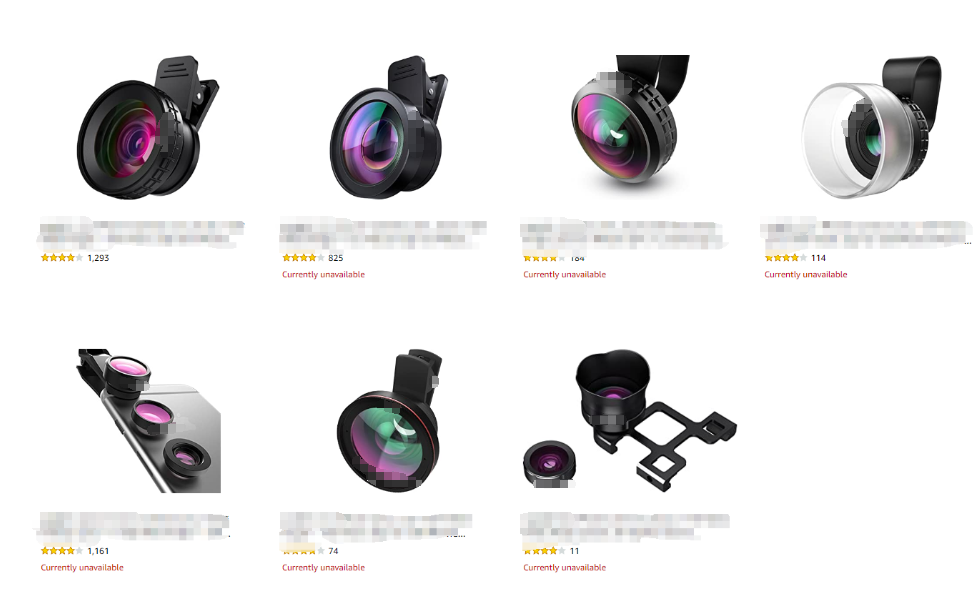Click the star rating beside 825
979x593 pixels.
pyautogui.click(x=303, y=258)
